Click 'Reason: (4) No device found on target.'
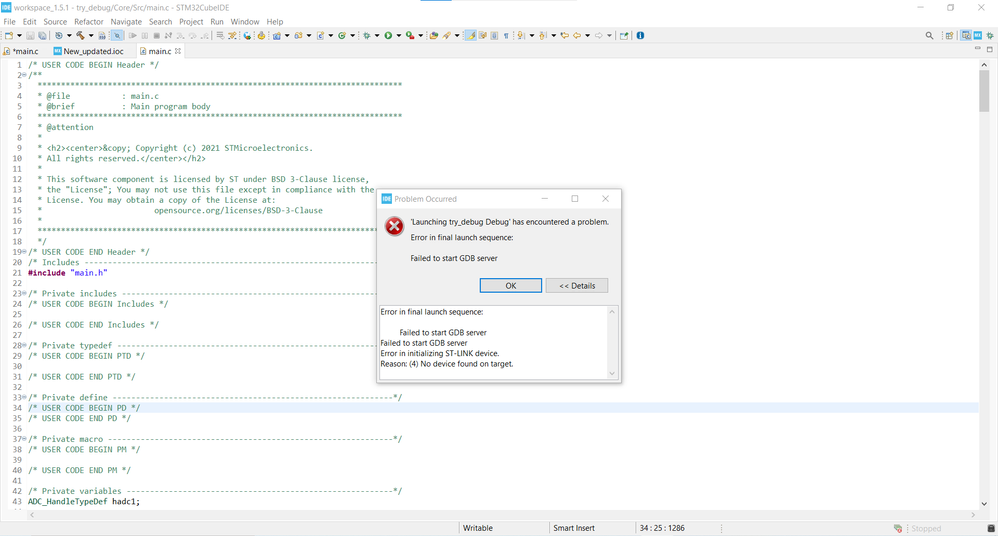The image size is (998, 536). pos(447,364)
